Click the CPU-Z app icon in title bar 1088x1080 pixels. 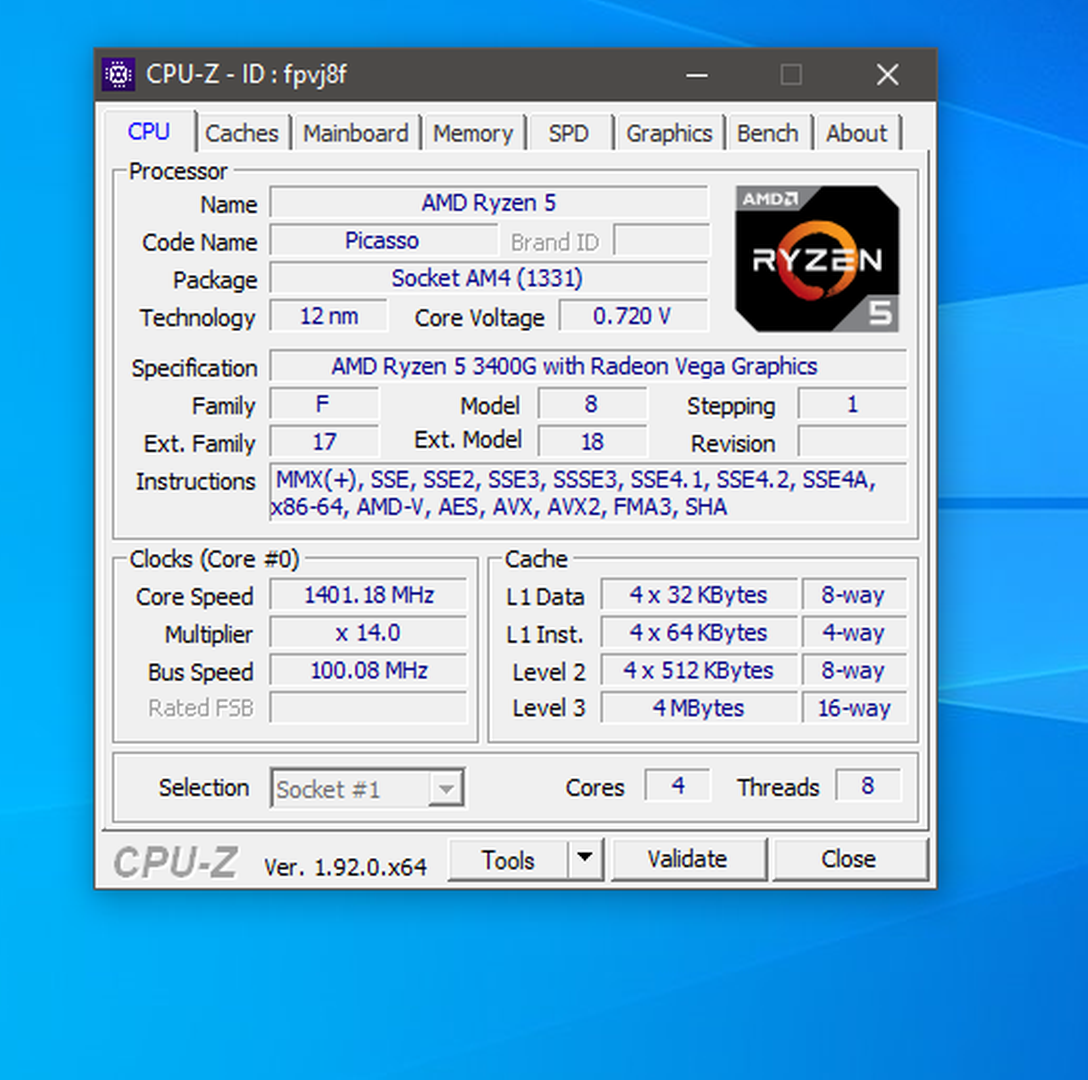(x=119, y=74)
